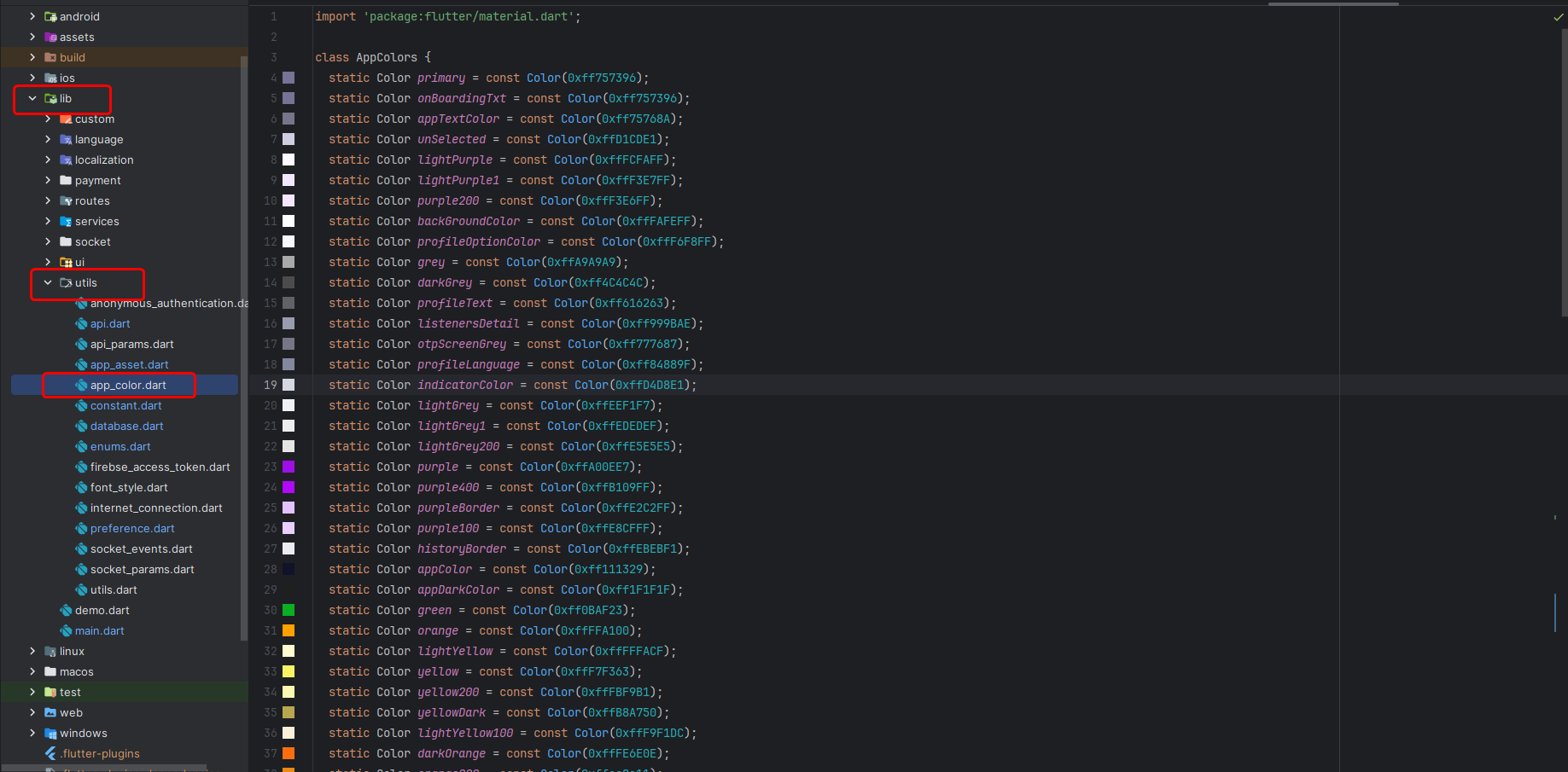Click the web folder icon

(x=50, y=712)
